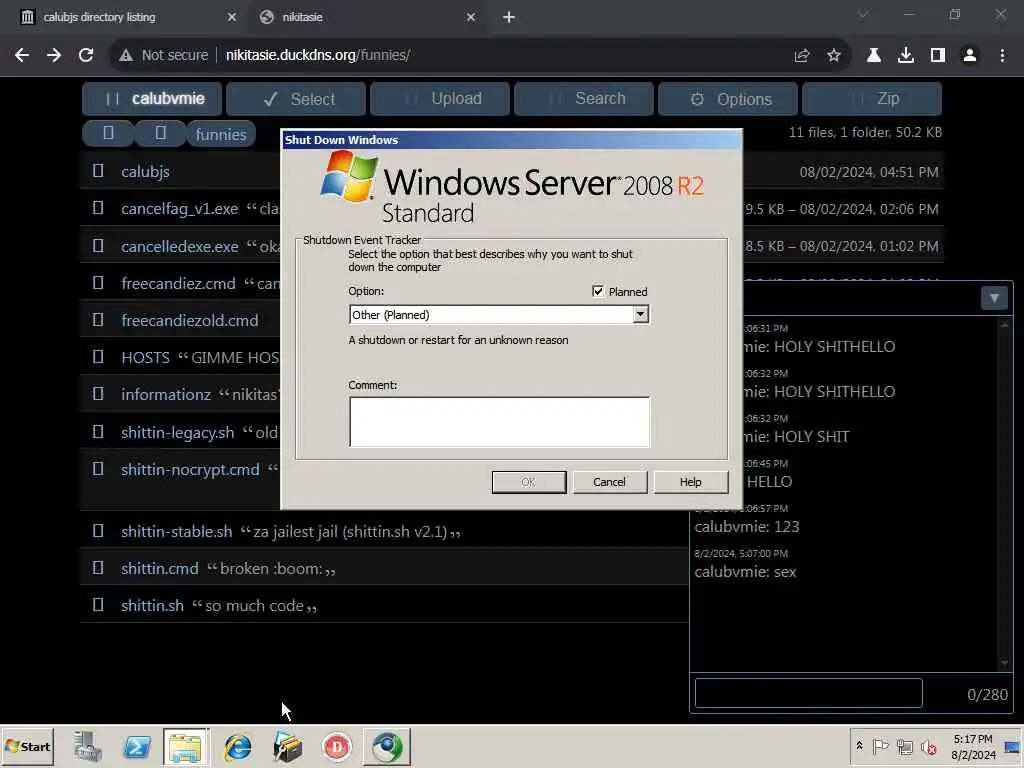Screen dimensions: 1024x768
Task: Launch PowerShell from the taskbar
Action: pos(137,746)
